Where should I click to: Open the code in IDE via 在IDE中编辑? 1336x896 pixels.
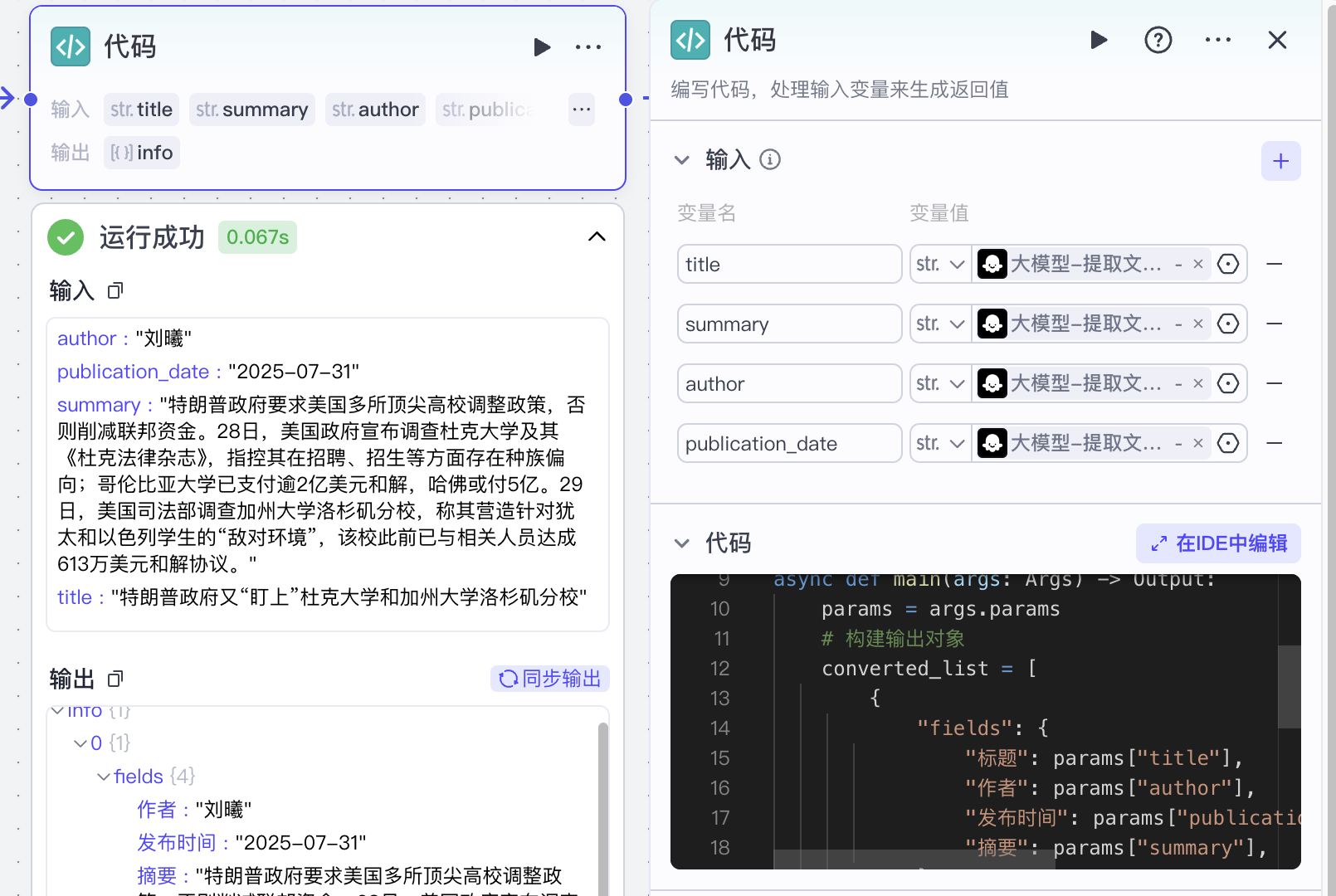click(1217, 543)
